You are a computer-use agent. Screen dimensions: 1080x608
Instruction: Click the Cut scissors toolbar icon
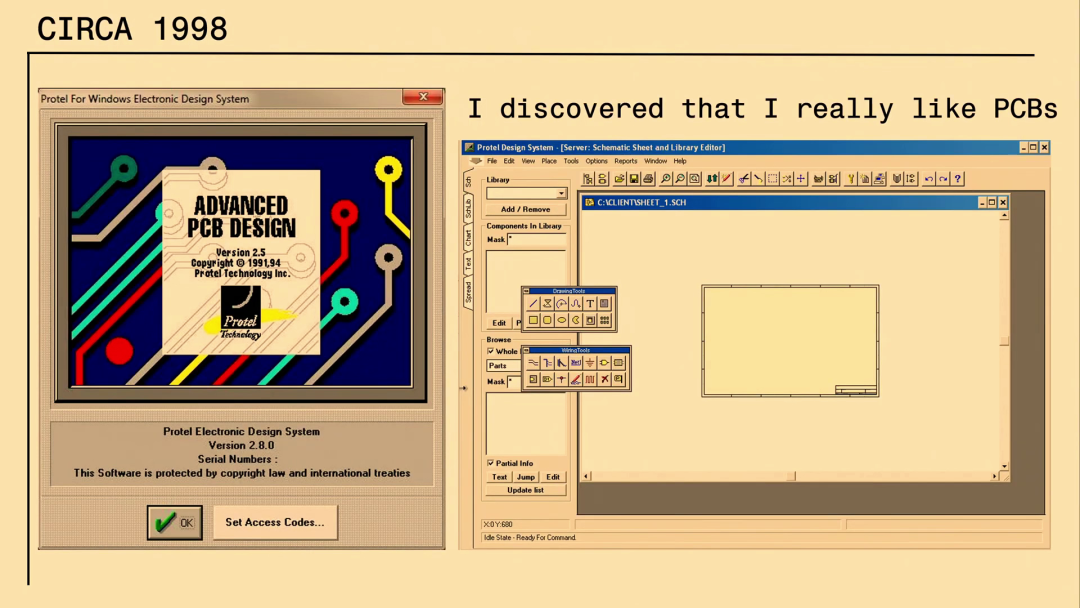coord(744,179)
